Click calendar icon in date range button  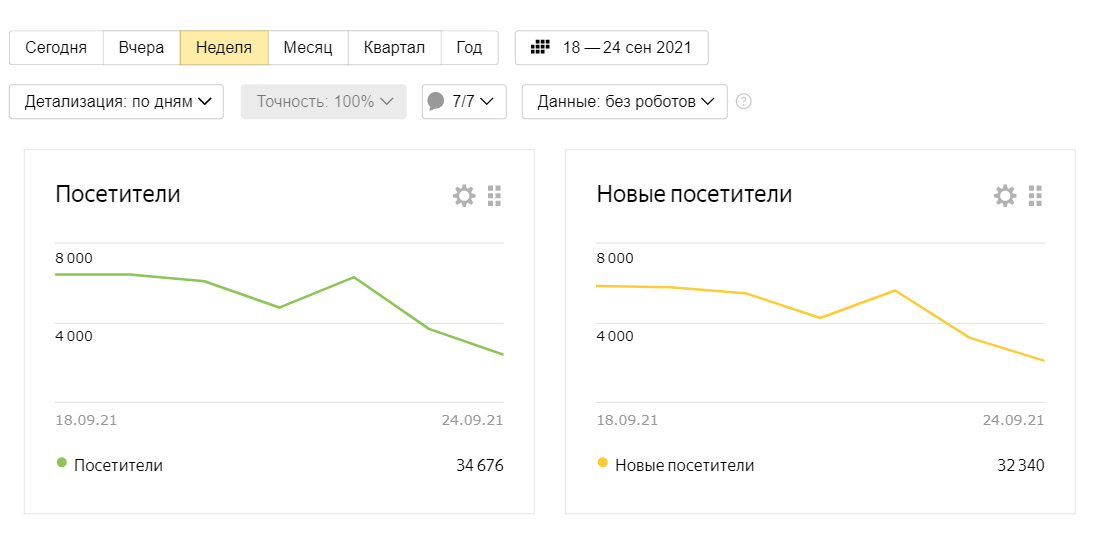541,48
